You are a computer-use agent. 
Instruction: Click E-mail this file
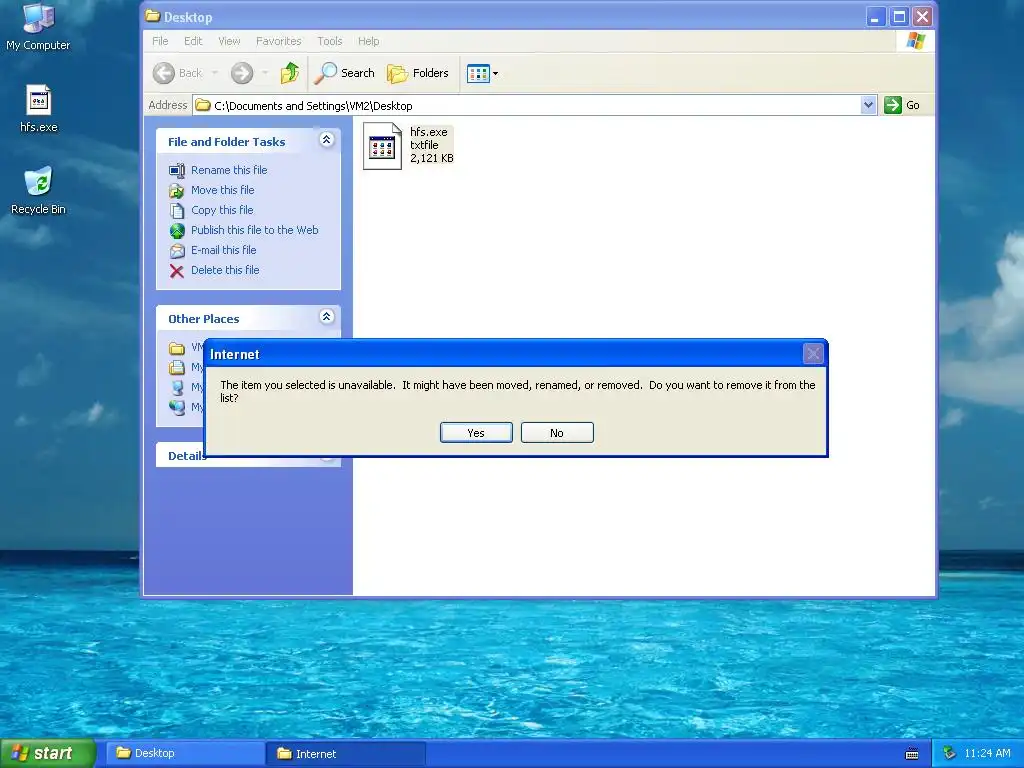[x=223, y=250]
